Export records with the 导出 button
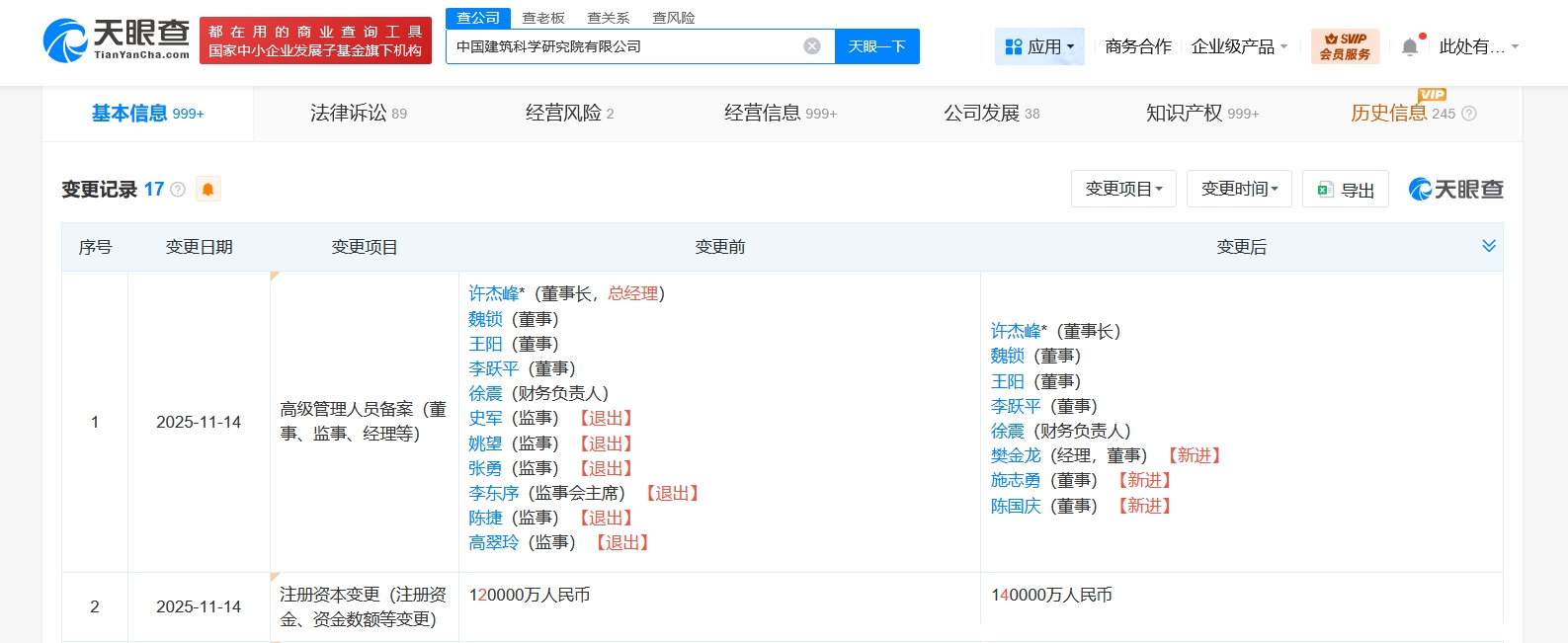This screenshot has width=1568, height=643. coord(1346,190)
